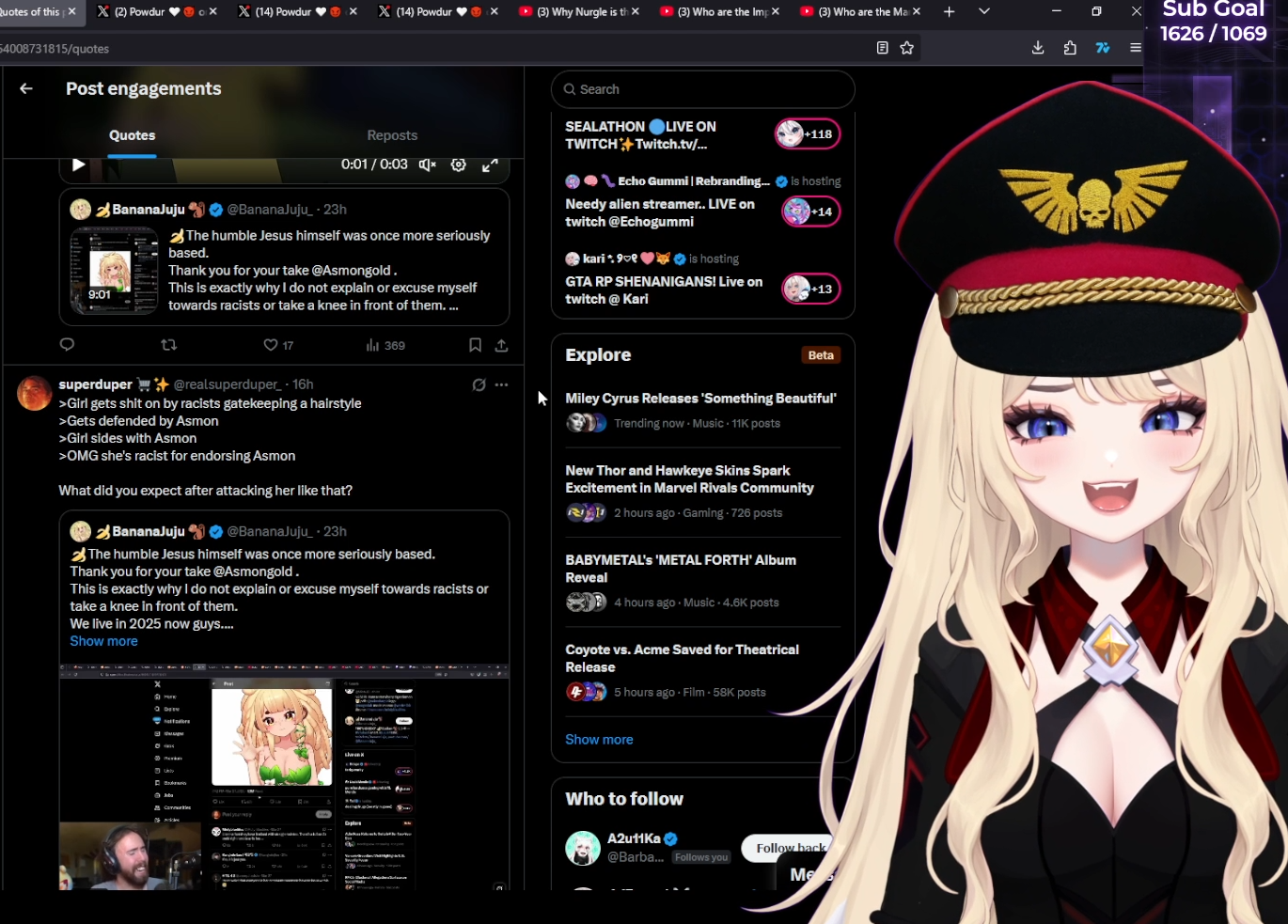Image resolution: width=1288 pixels, height=924 pixels.
Task: Open the list all tabs dropdown
Action: [984, 11]
